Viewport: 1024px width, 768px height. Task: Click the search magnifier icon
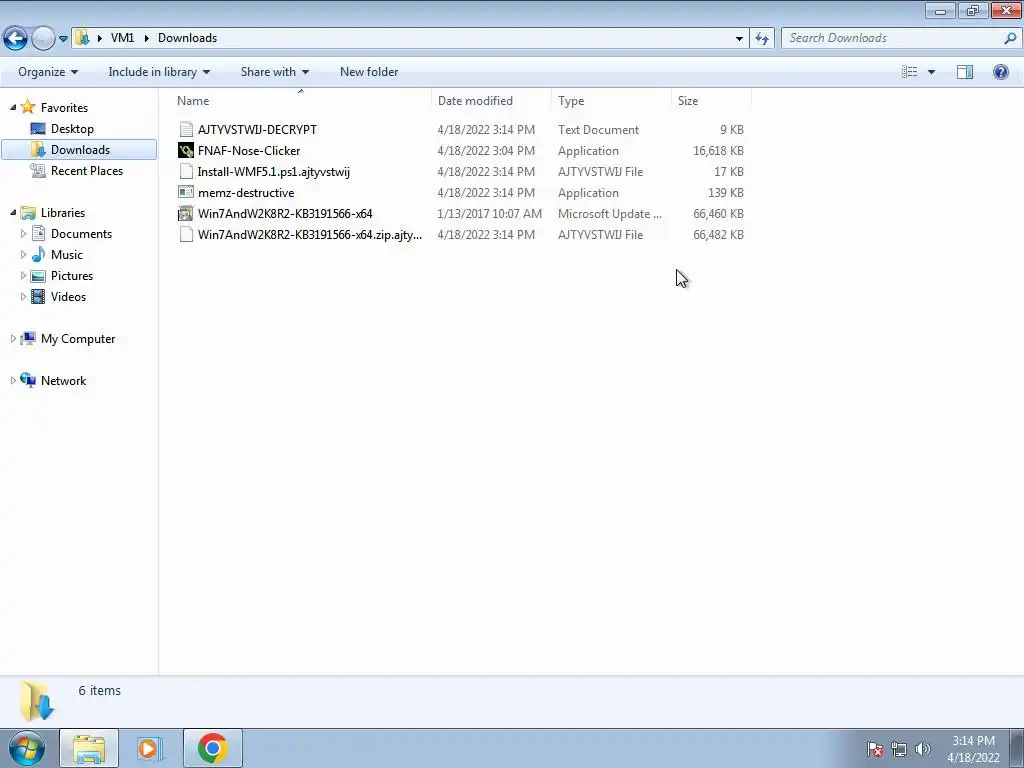click(x=1010, y=38)
